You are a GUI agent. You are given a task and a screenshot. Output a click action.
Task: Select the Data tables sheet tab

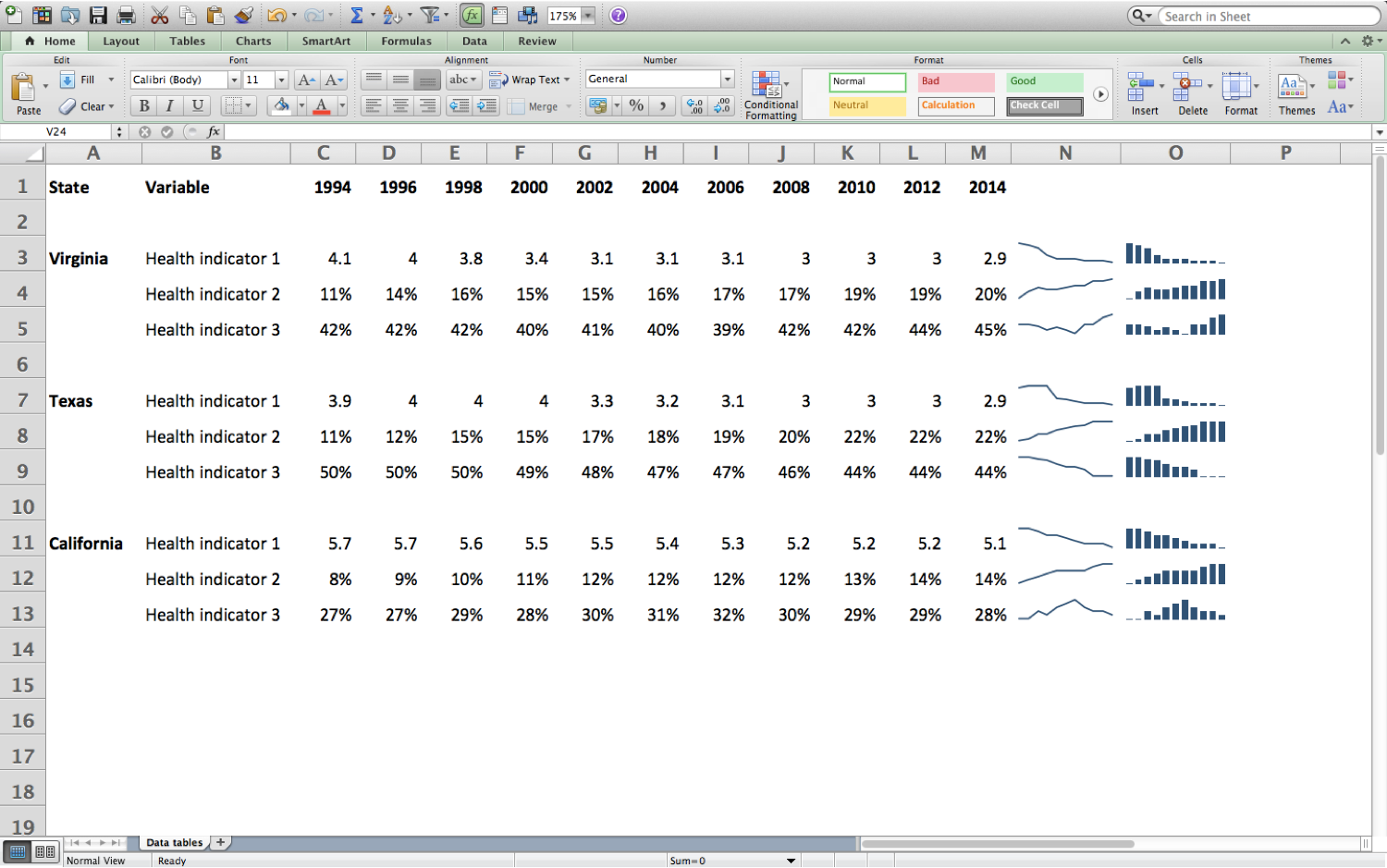point(174,843)
